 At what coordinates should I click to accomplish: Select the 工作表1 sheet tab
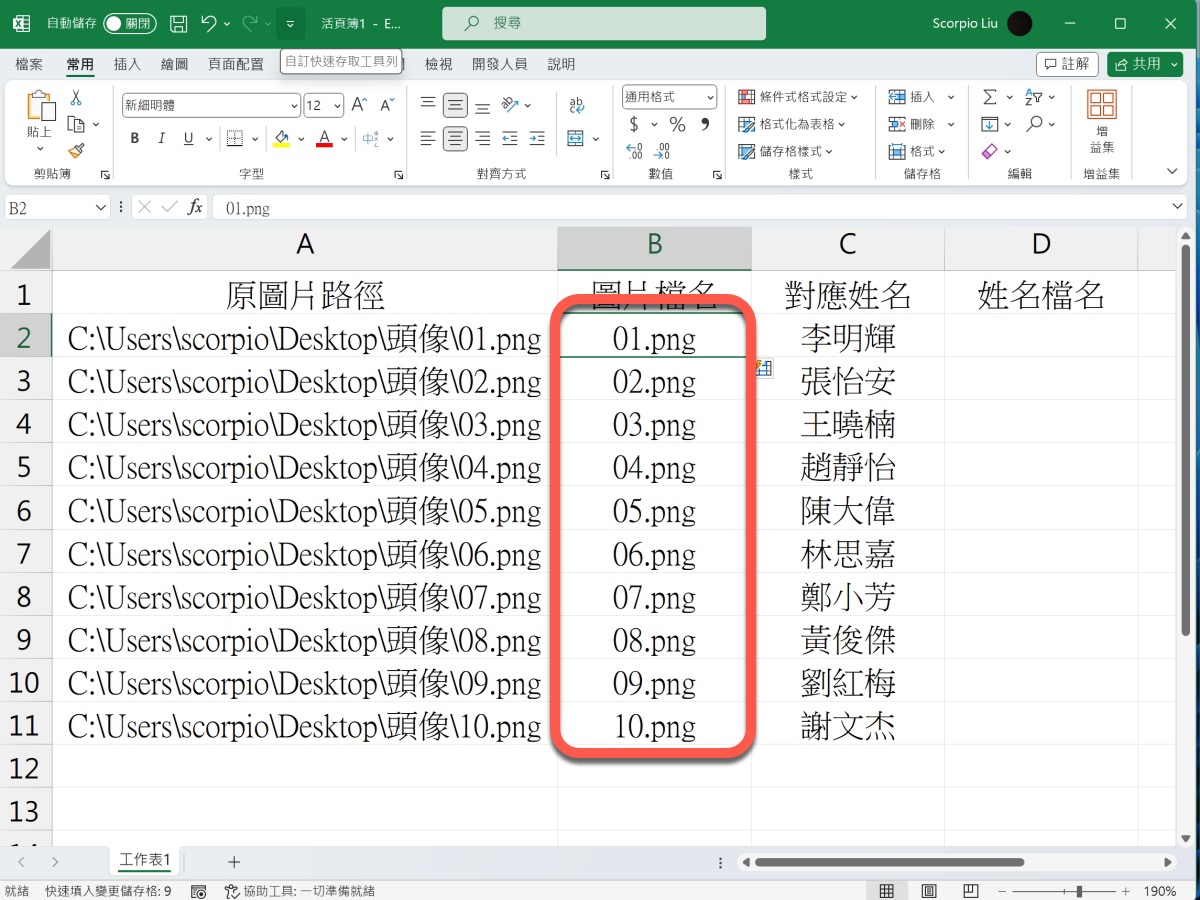(145, 860)
